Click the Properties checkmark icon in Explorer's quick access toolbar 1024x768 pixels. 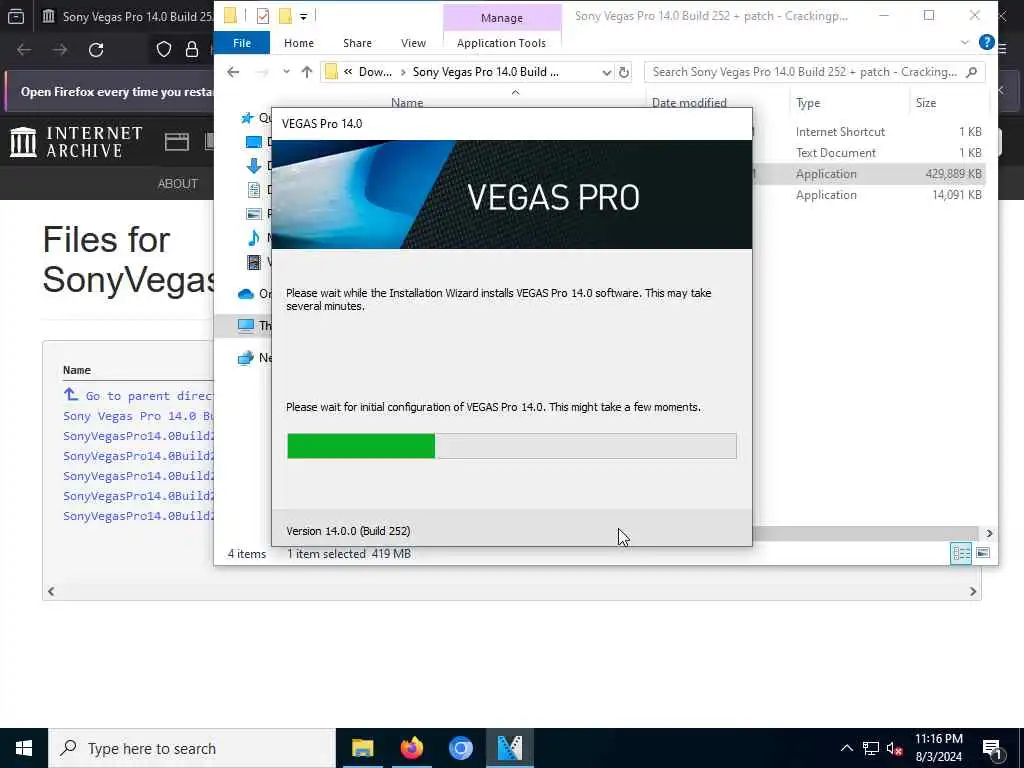263,16
